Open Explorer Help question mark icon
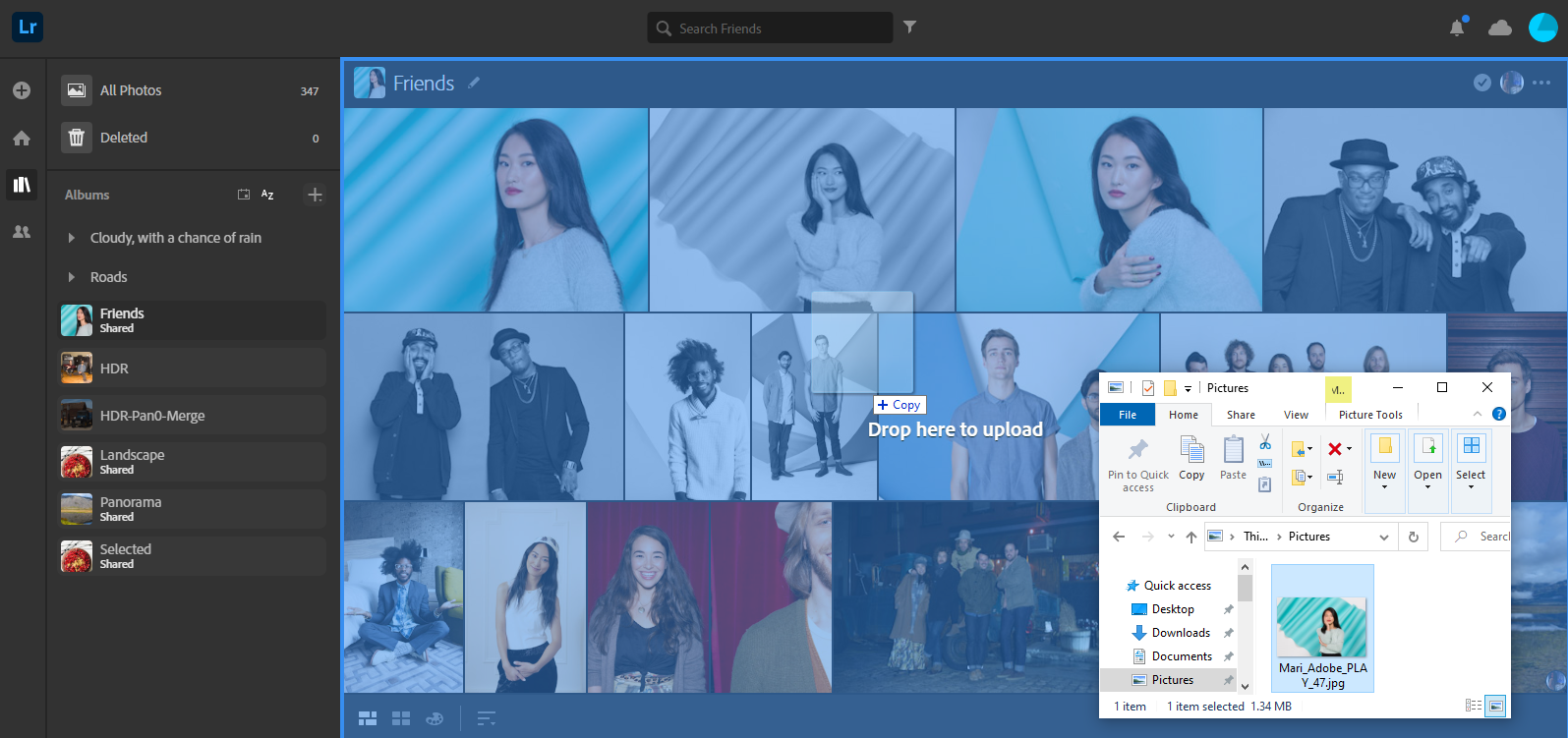This screenshot has width=1568, height=738. point(1499,414)
